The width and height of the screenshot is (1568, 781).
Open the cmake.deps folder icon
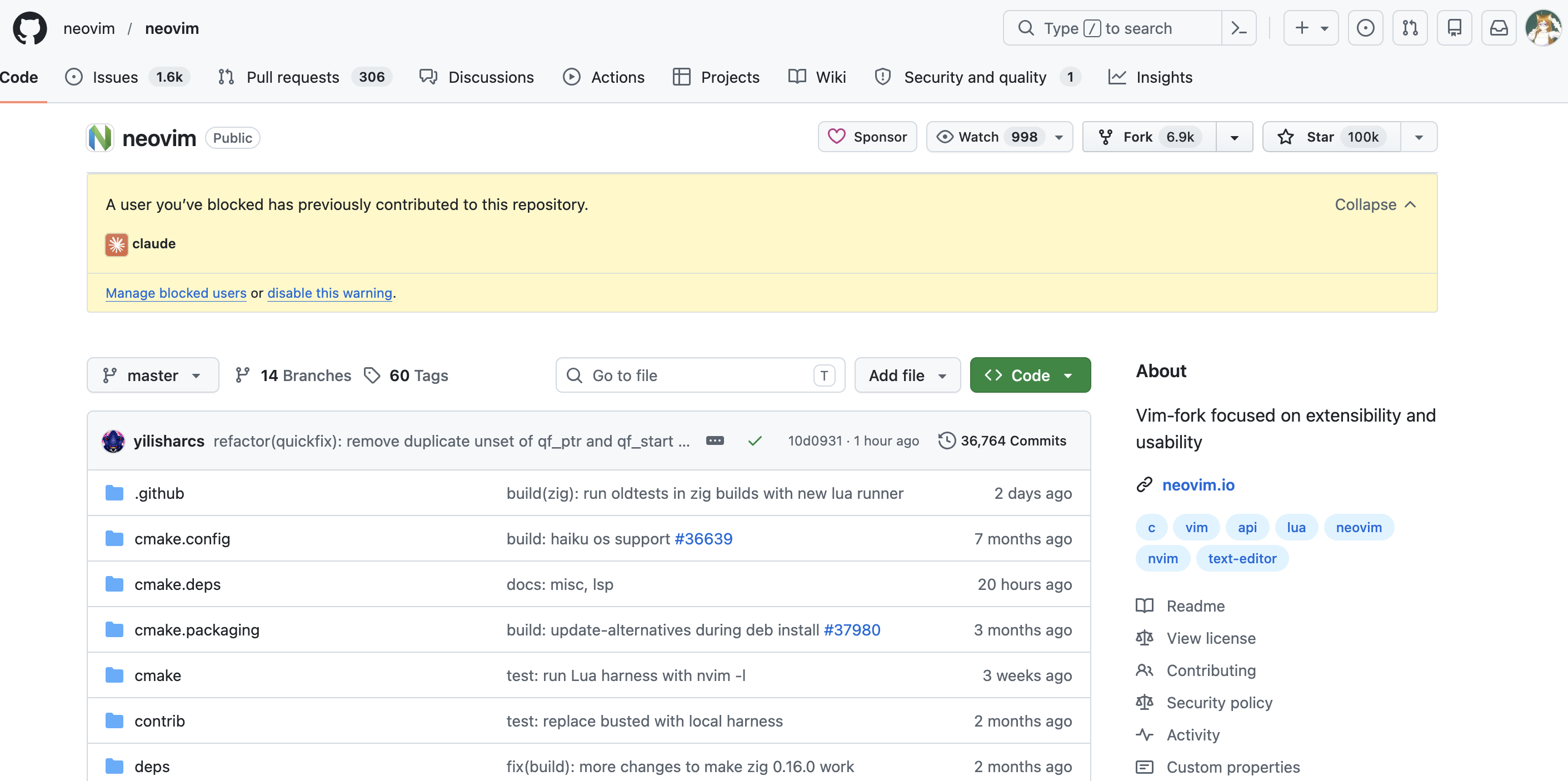click(114, 584)
